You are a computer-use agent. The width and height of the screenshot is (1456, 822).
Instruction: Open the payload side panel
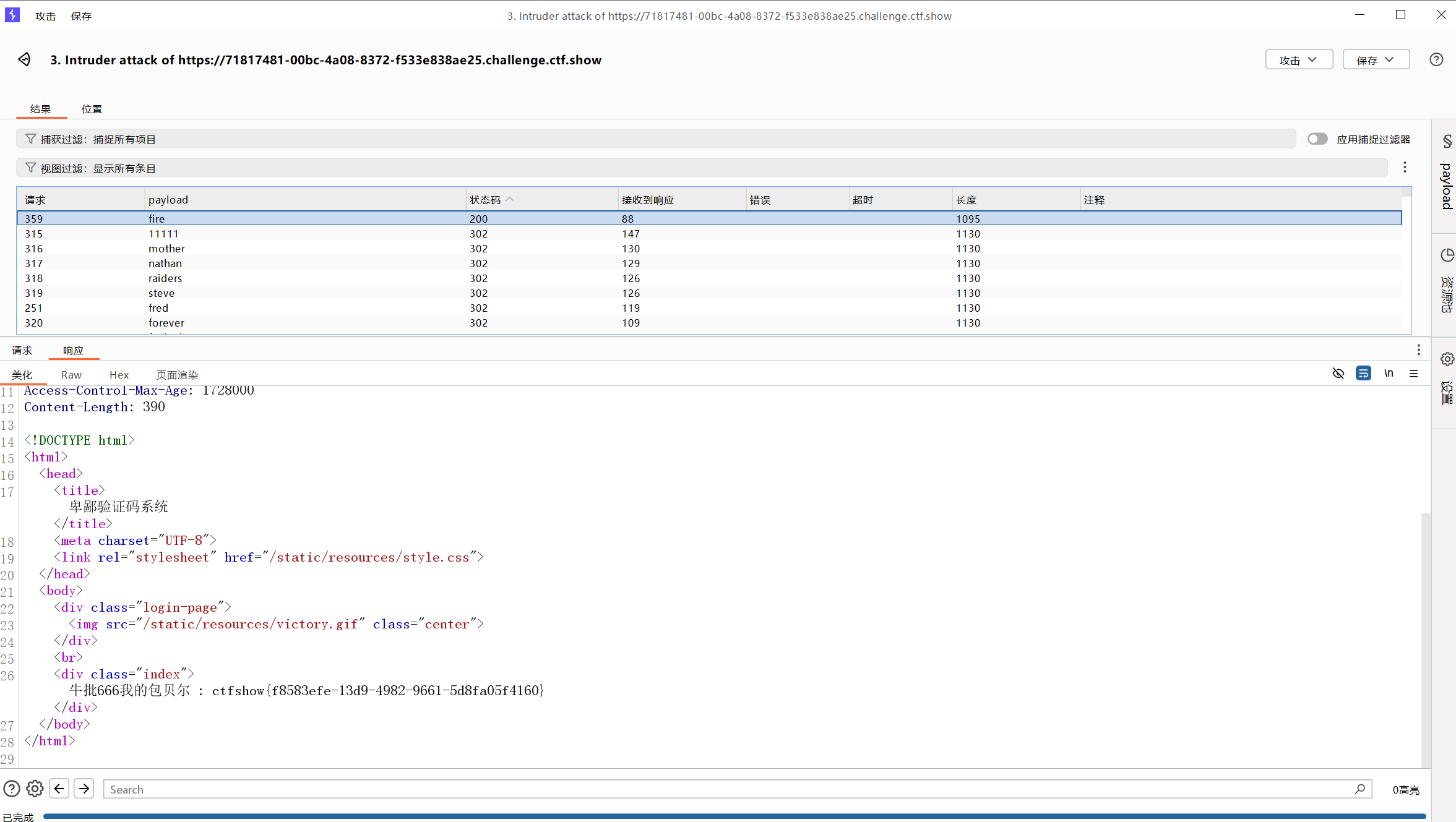1447,186
